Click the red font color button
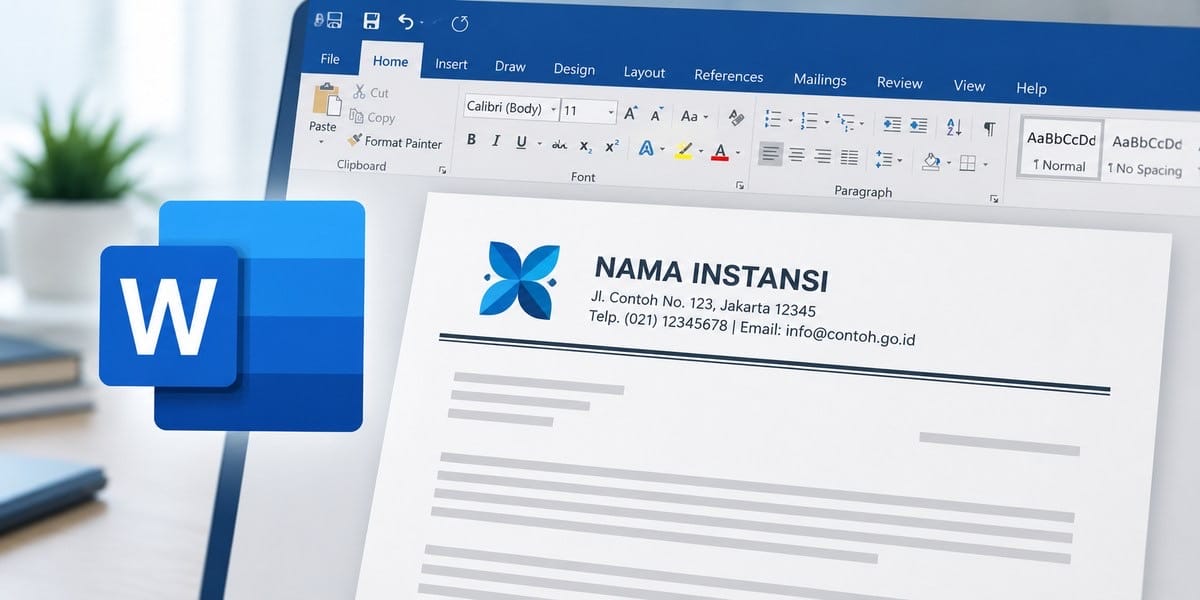1200x600 pixels. tap(720, 152)
